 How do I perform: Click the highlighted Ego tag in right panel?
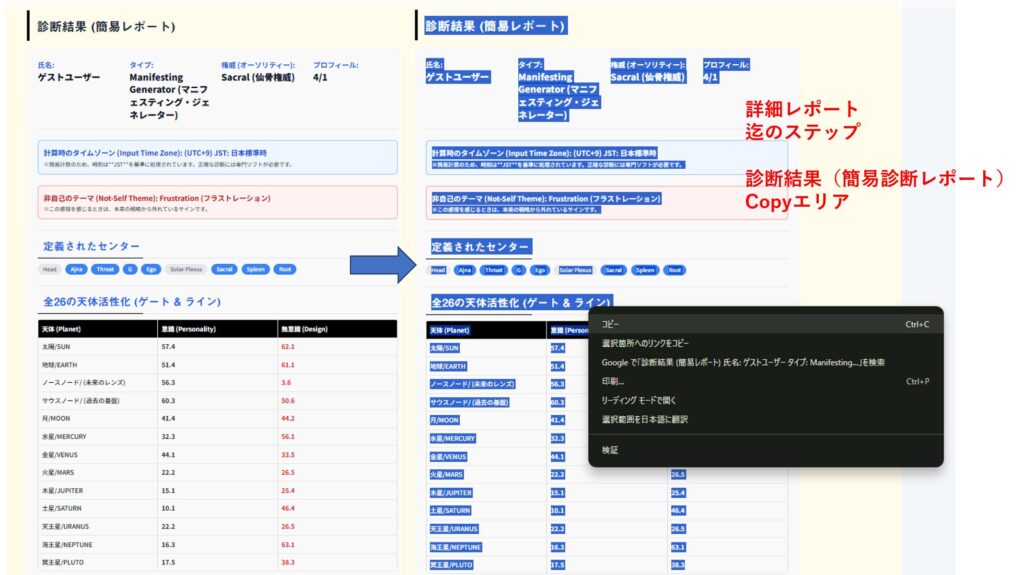pyautogui.click(x=540, y=270)
